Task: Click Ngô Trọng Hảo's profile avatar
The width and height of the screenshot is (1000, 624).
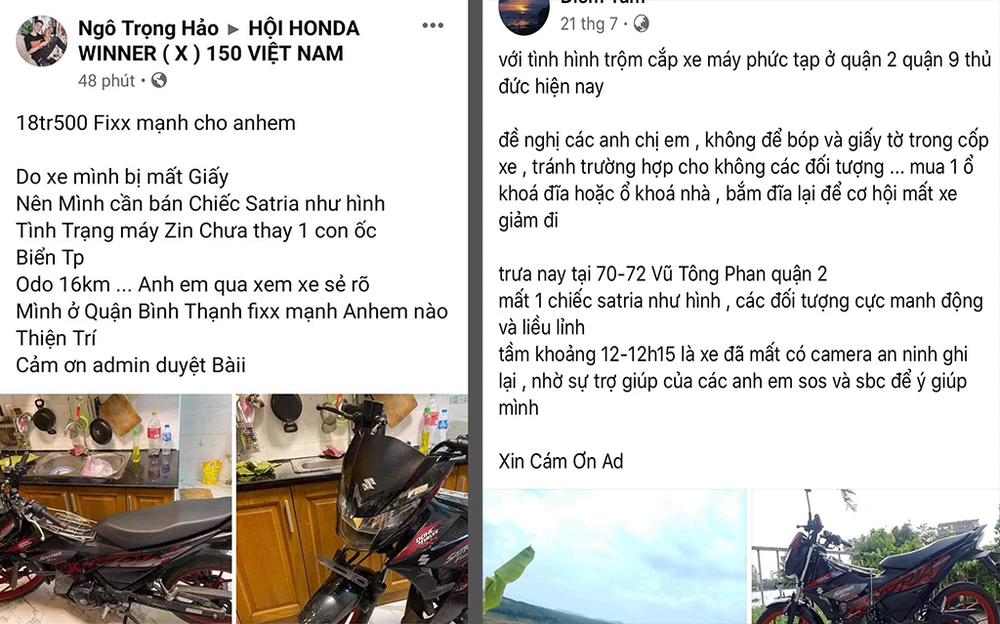Action: pos(41,41)
